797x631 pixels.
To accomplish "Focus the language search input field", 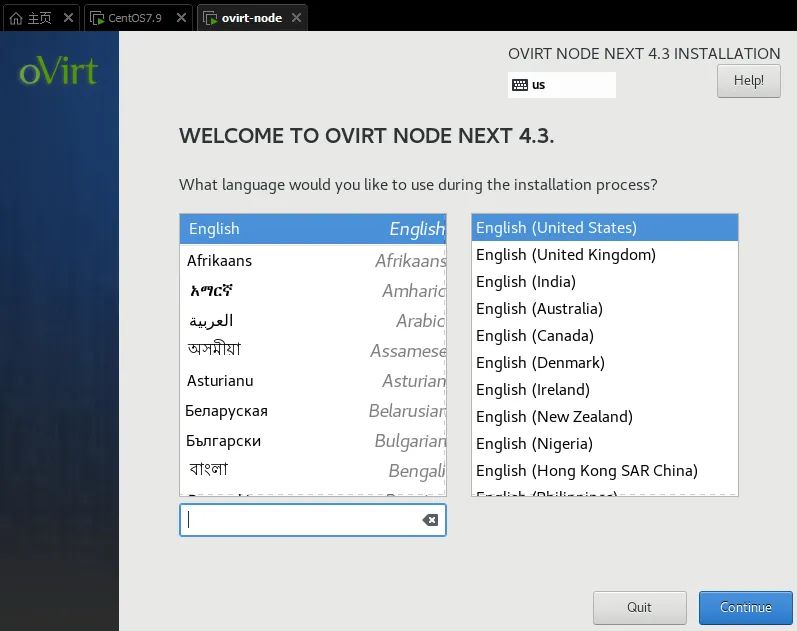I will [313, 520].
